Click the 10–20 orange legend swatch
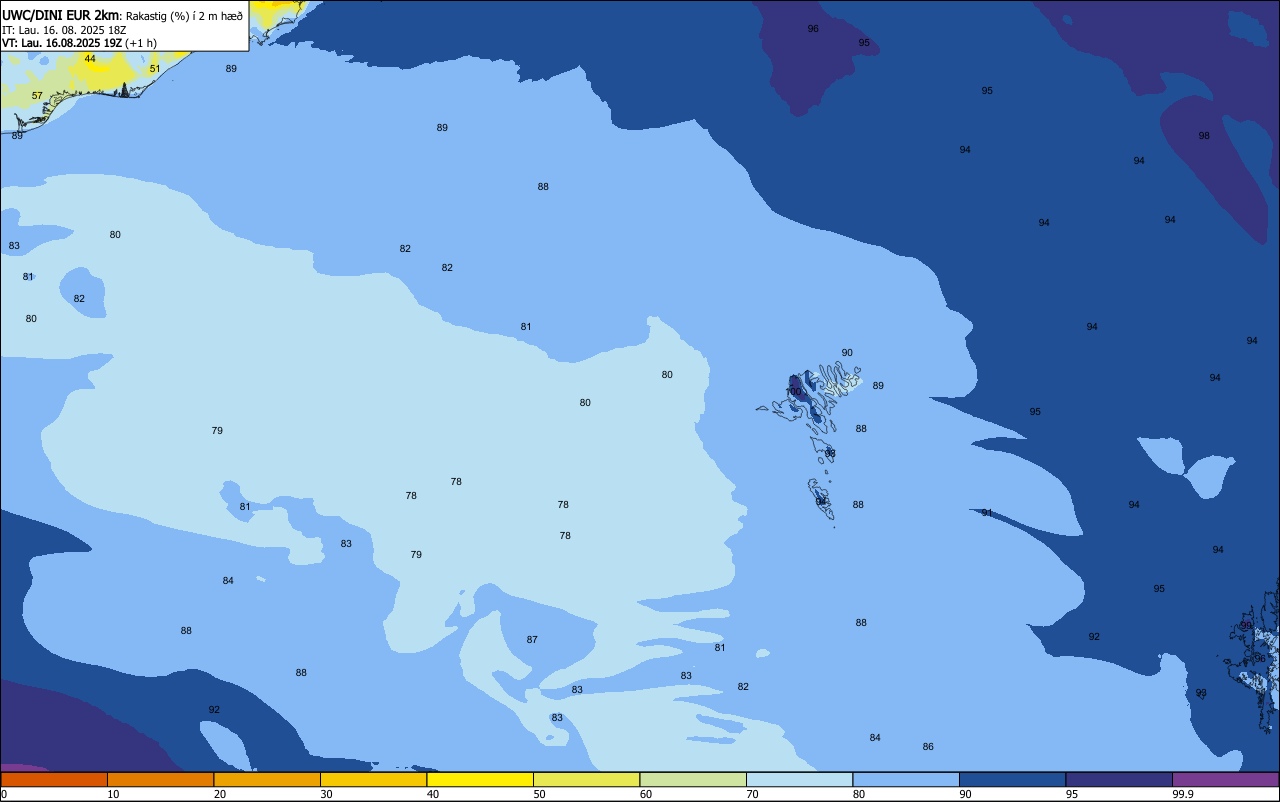Image resolution: width=1280 pixels, height=802 pixels. [160, 779]
